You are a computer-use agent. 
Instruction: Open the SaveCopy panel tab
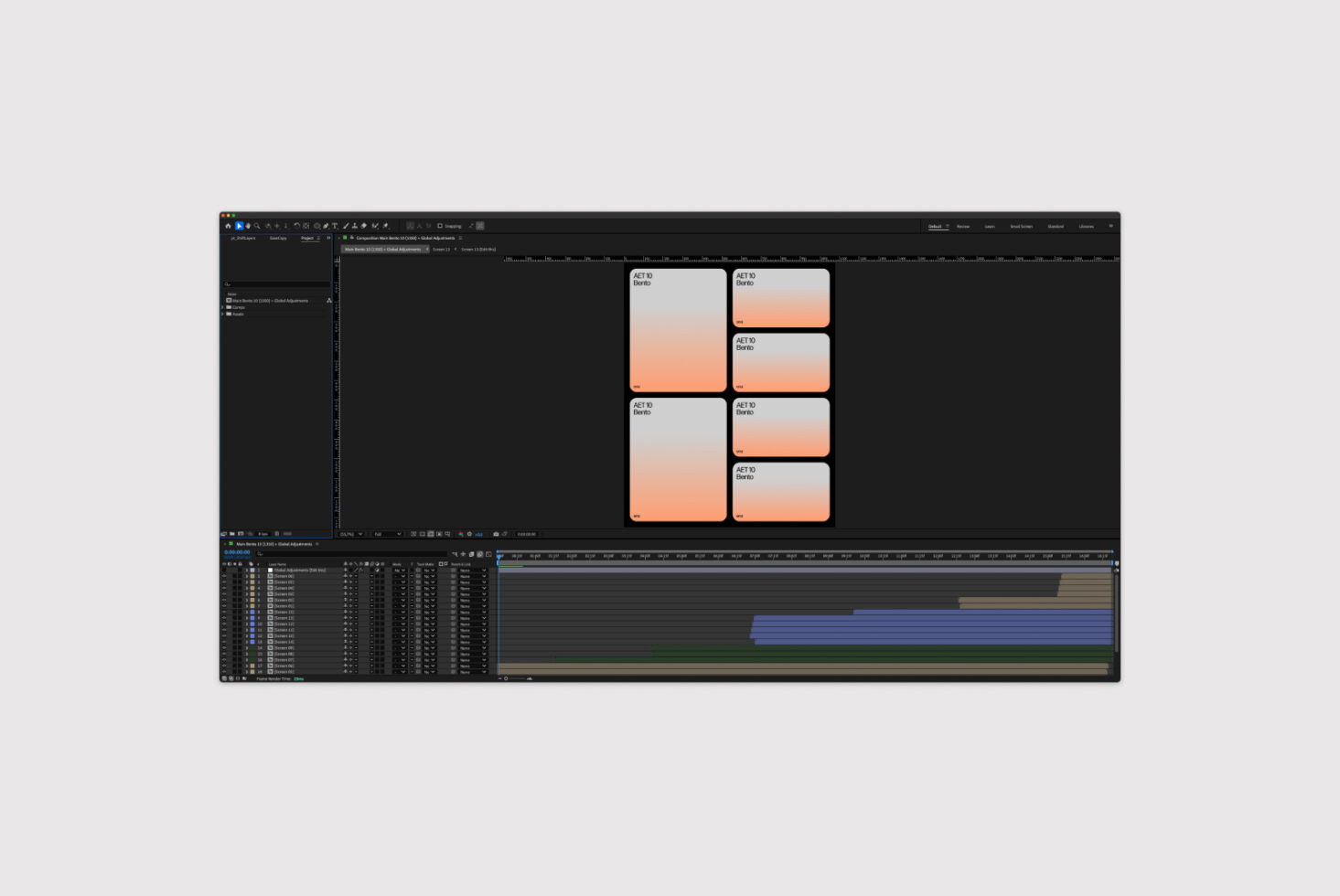pos(278,238)
